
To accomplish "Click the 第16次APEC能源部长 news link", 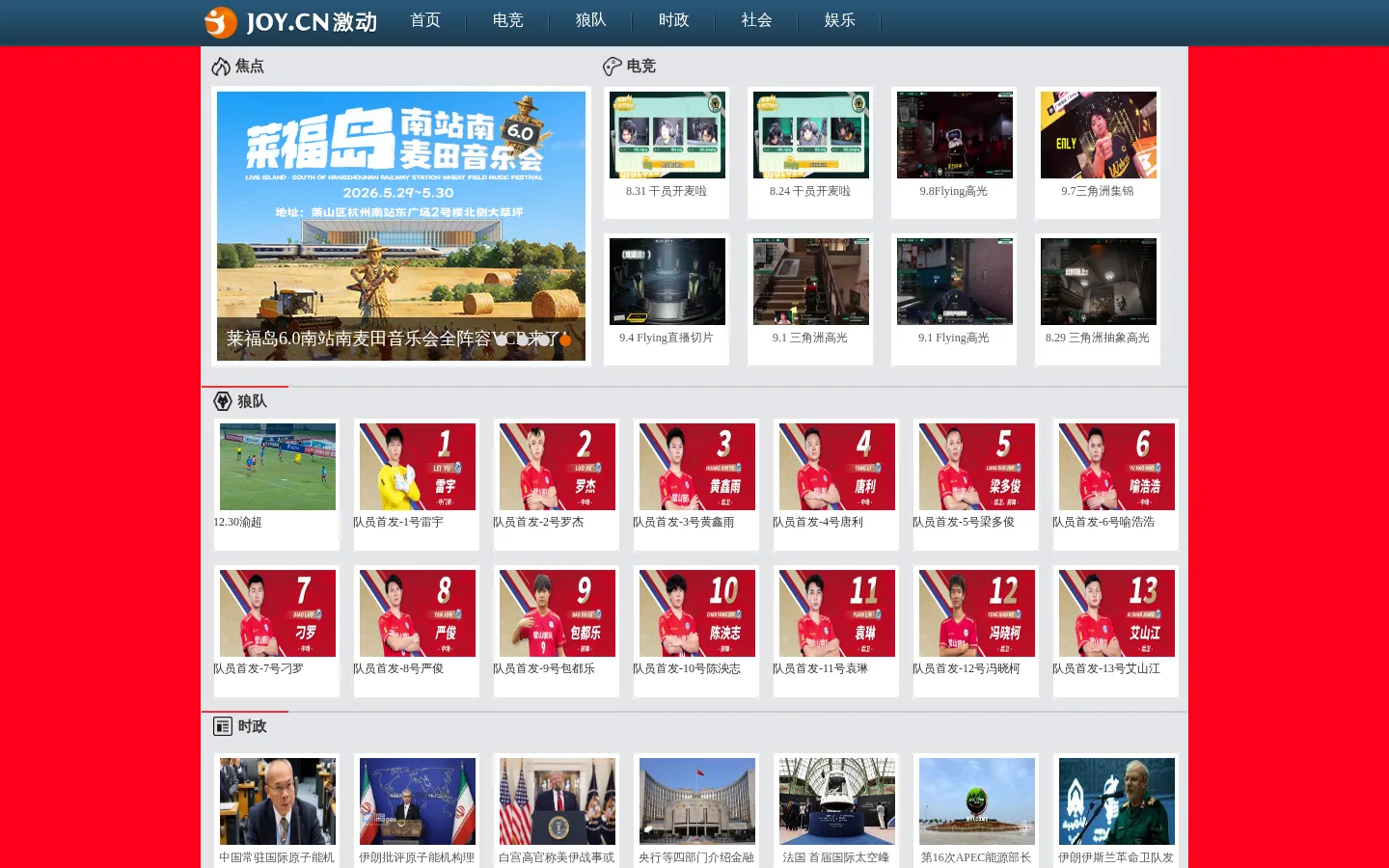I will click(976, 857).
